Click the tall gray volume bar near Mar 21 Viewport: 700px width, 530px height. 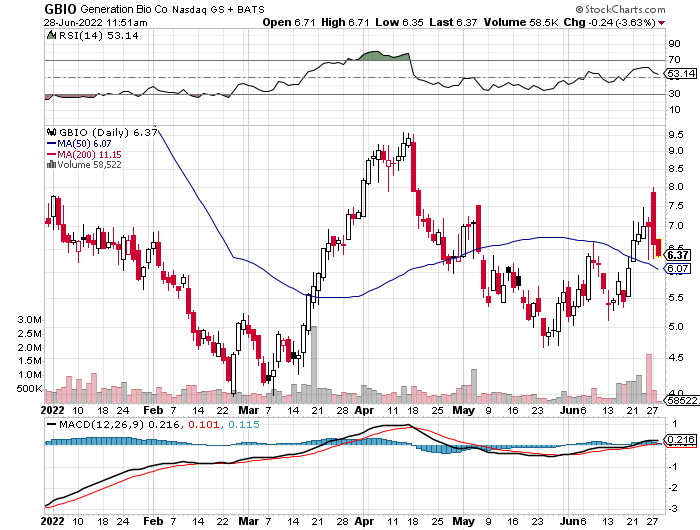coord(314,364)
